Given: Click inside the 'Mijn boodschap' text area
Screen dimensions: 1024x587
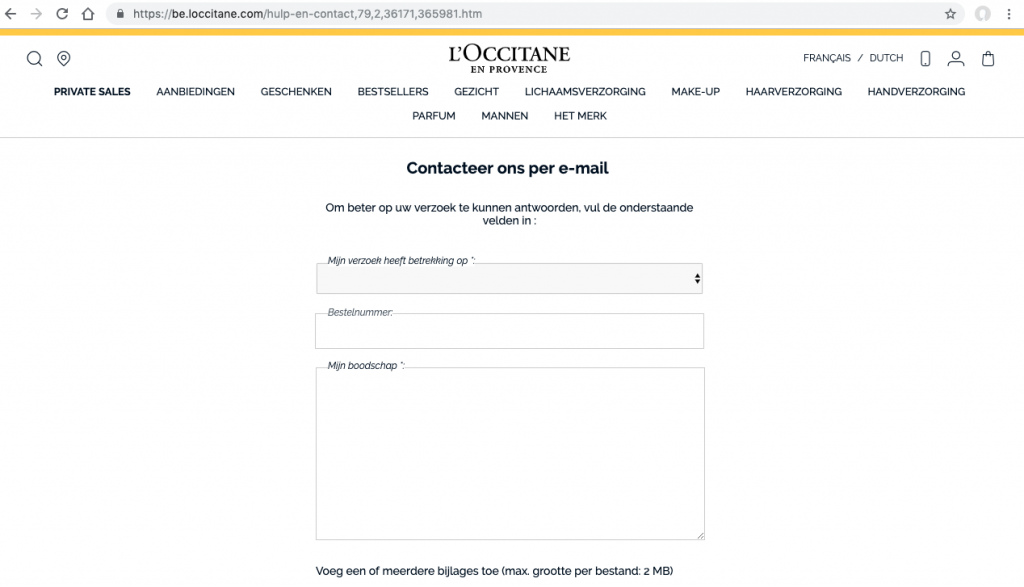Looking at the screenshot, I should click(510, 454).
